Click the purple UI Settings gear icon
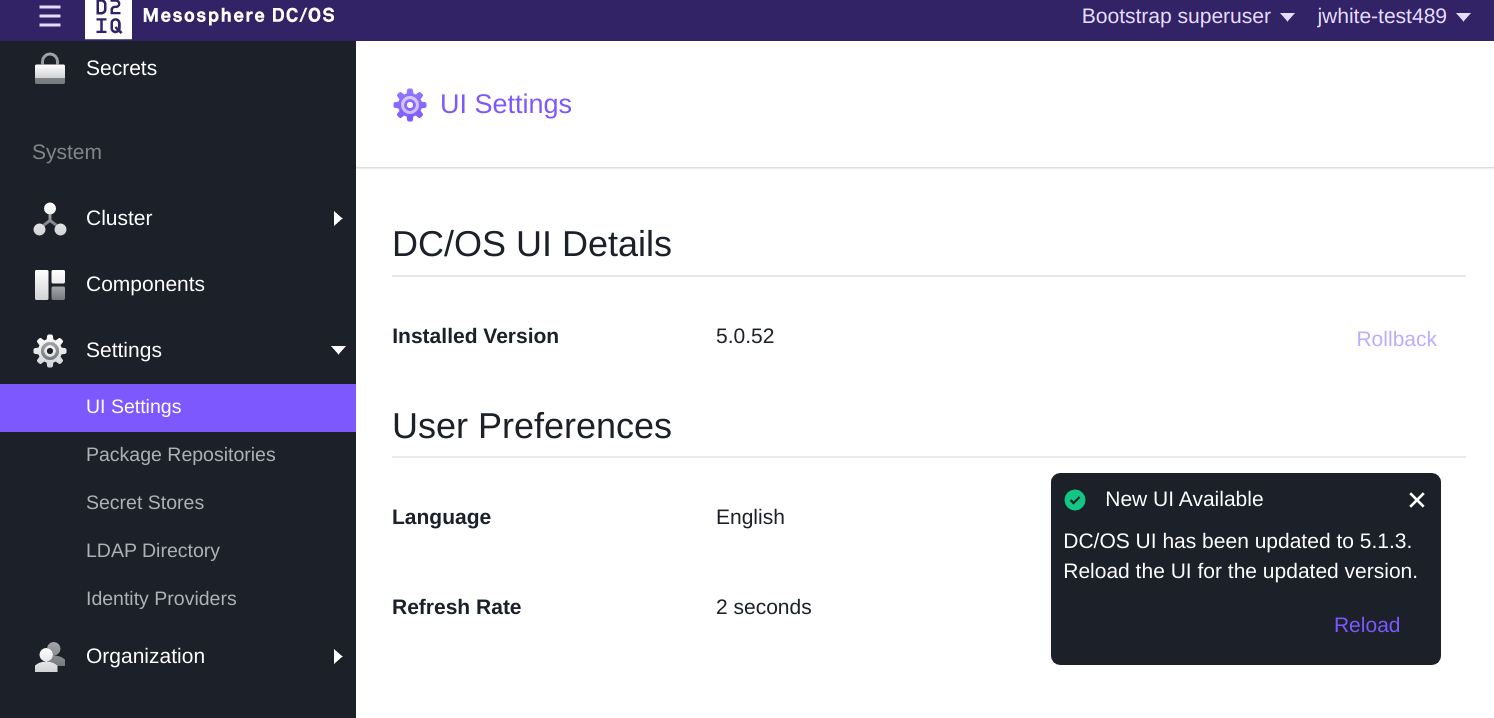This screenshot has height=718, width=1494. pos(410,105)
